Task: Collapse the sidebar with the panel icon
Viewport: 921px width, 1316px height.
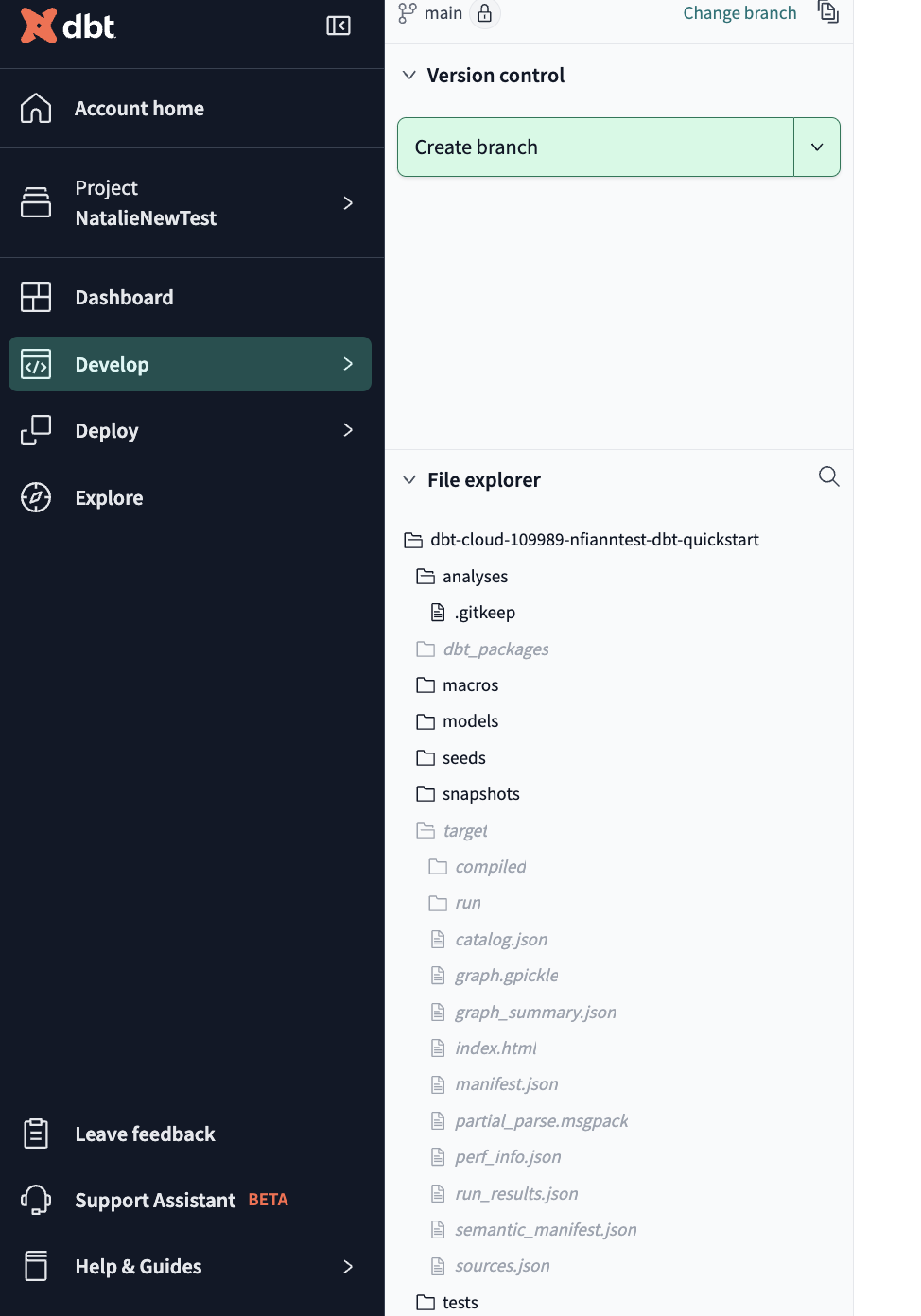Action: point(339,26)
